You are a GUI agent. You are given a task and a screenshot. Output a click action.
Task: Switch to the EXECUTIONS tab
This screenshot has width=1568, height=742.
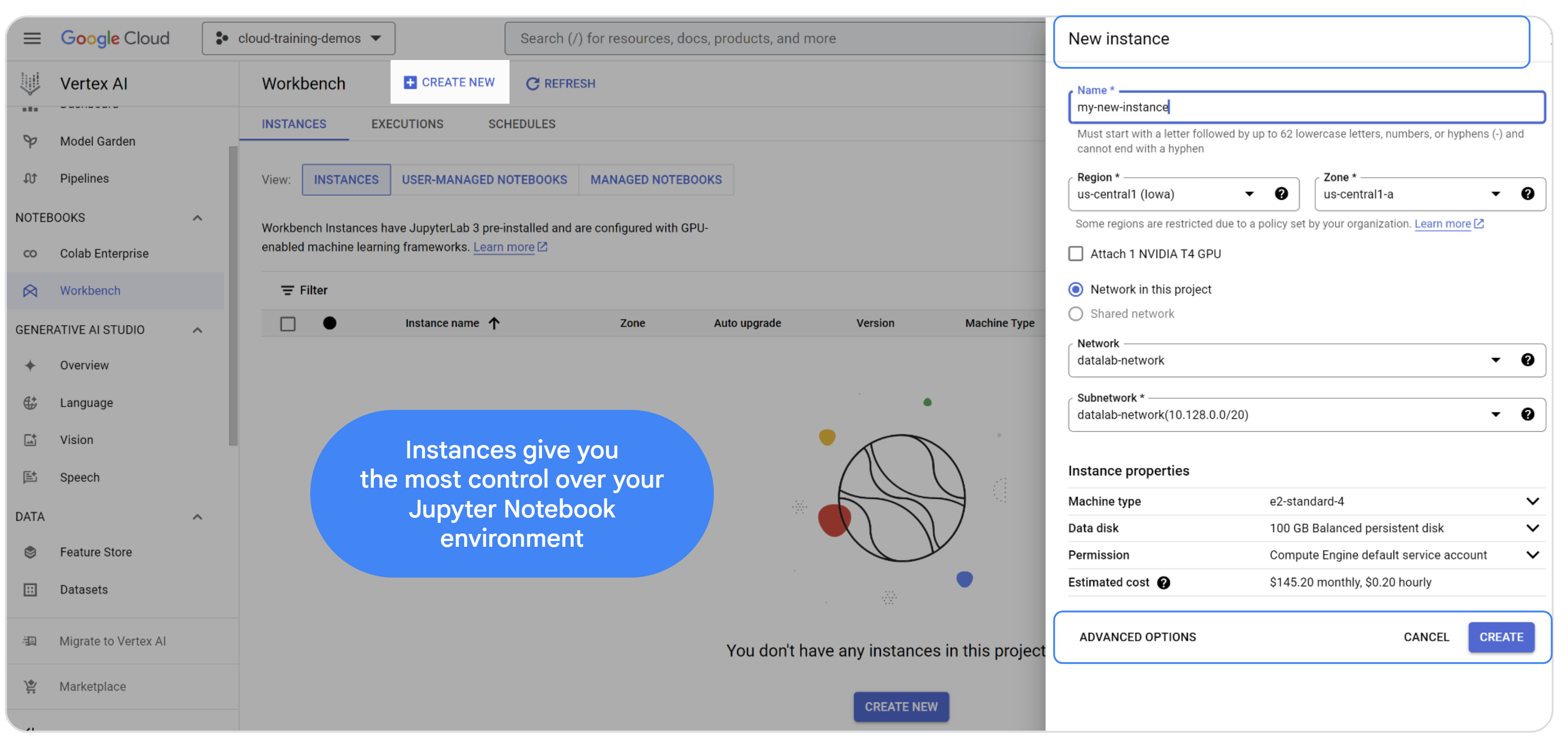pyautogui.click(x=407, y=124)
